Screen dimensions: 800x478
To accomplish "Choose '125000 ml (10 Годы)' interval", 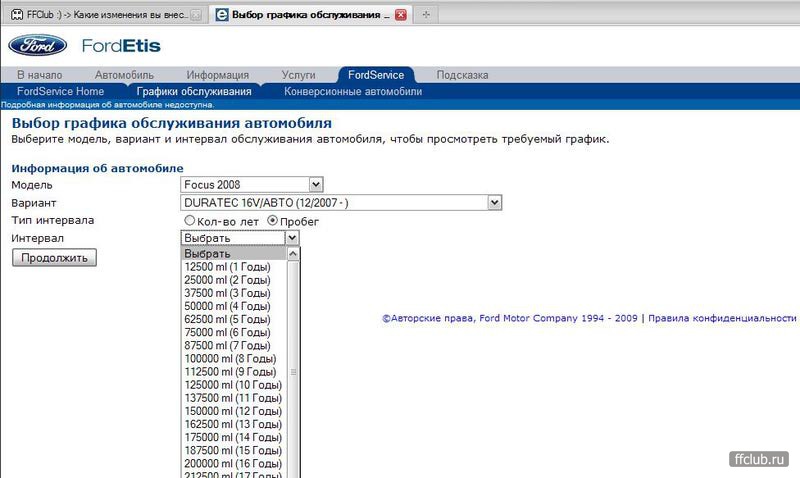I will 234,385.
